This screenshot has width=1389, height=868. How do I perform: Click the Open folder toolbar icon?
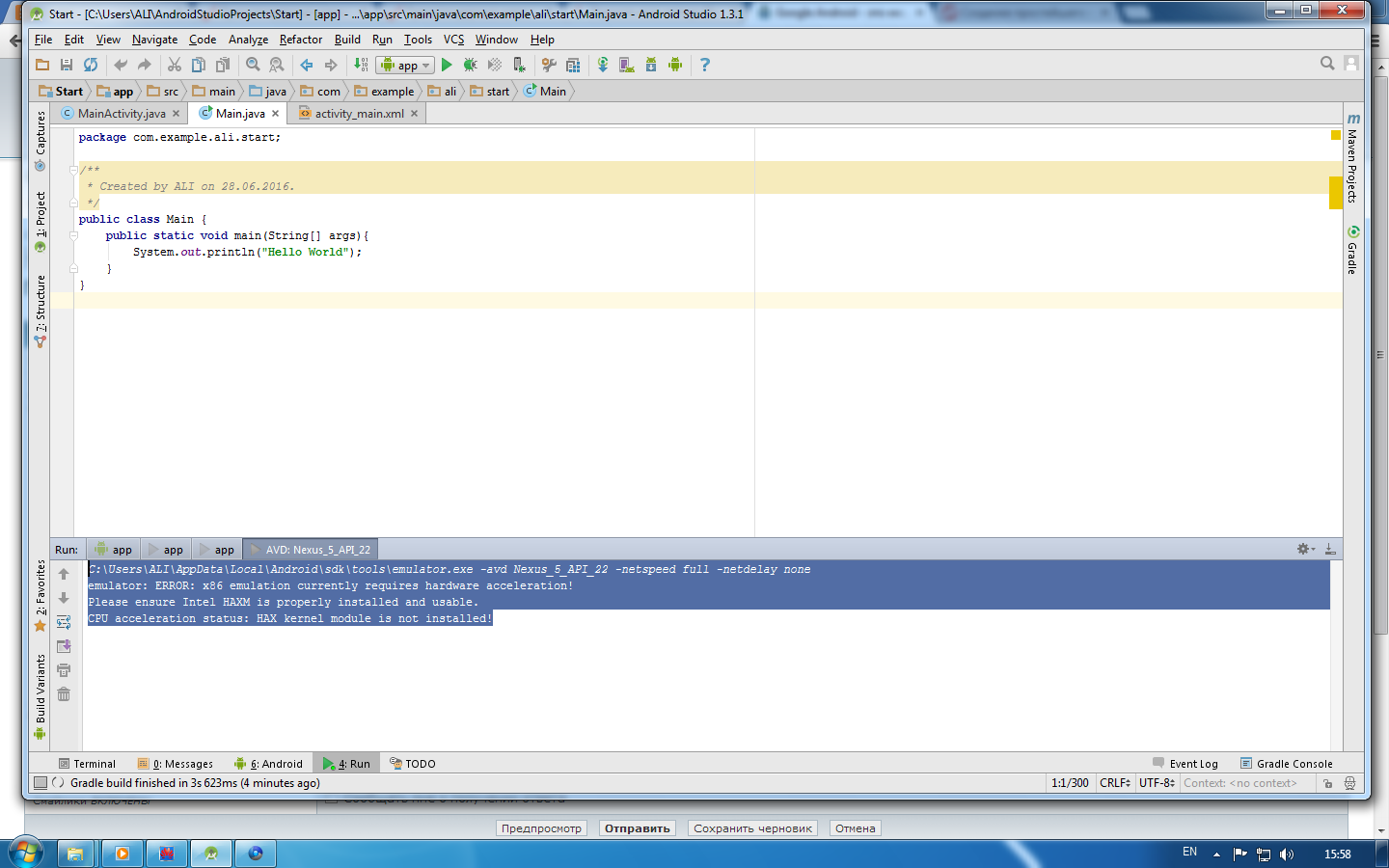tap(42, 65)
